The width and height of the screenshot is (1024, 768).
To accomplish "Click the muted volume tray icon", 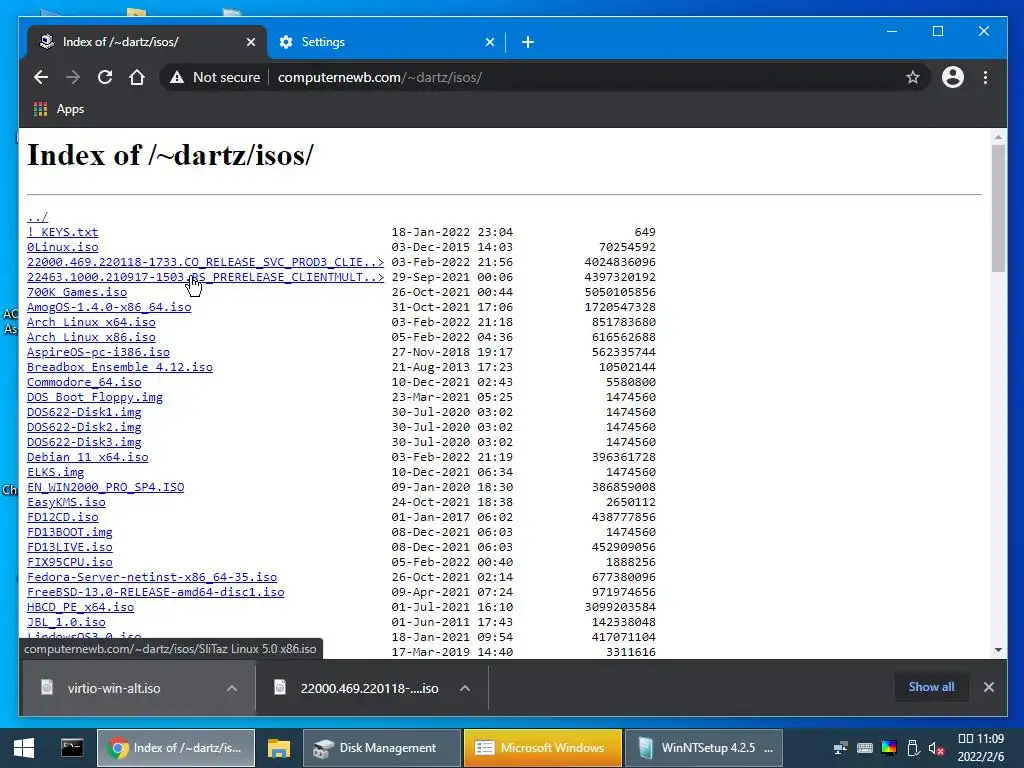I will [x=936, y=748].
